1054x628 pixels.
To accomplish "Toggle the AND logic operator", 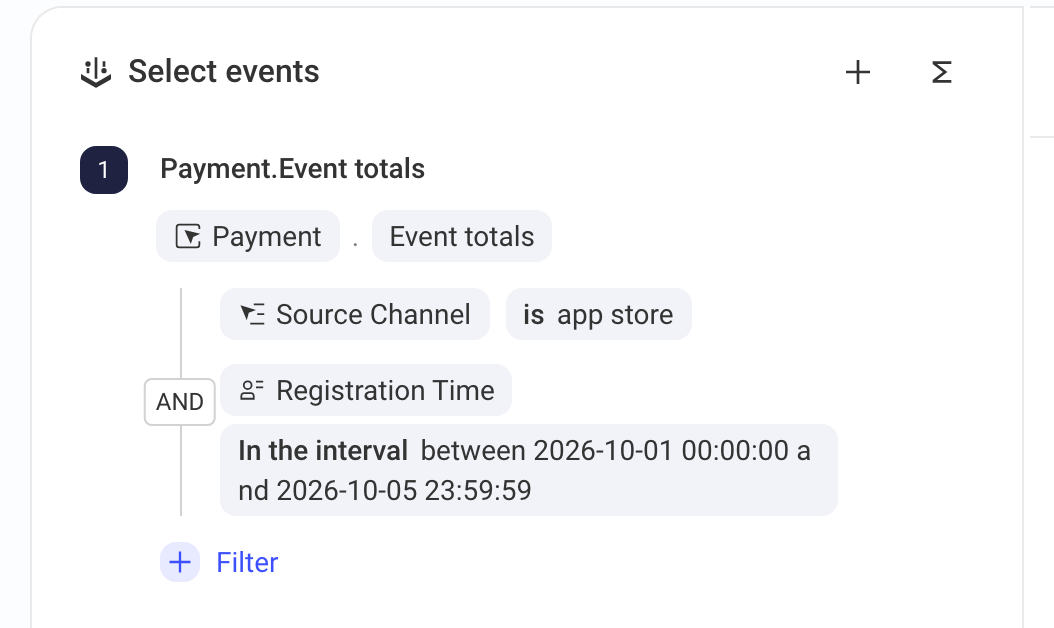I will click(x=179, y=401).
